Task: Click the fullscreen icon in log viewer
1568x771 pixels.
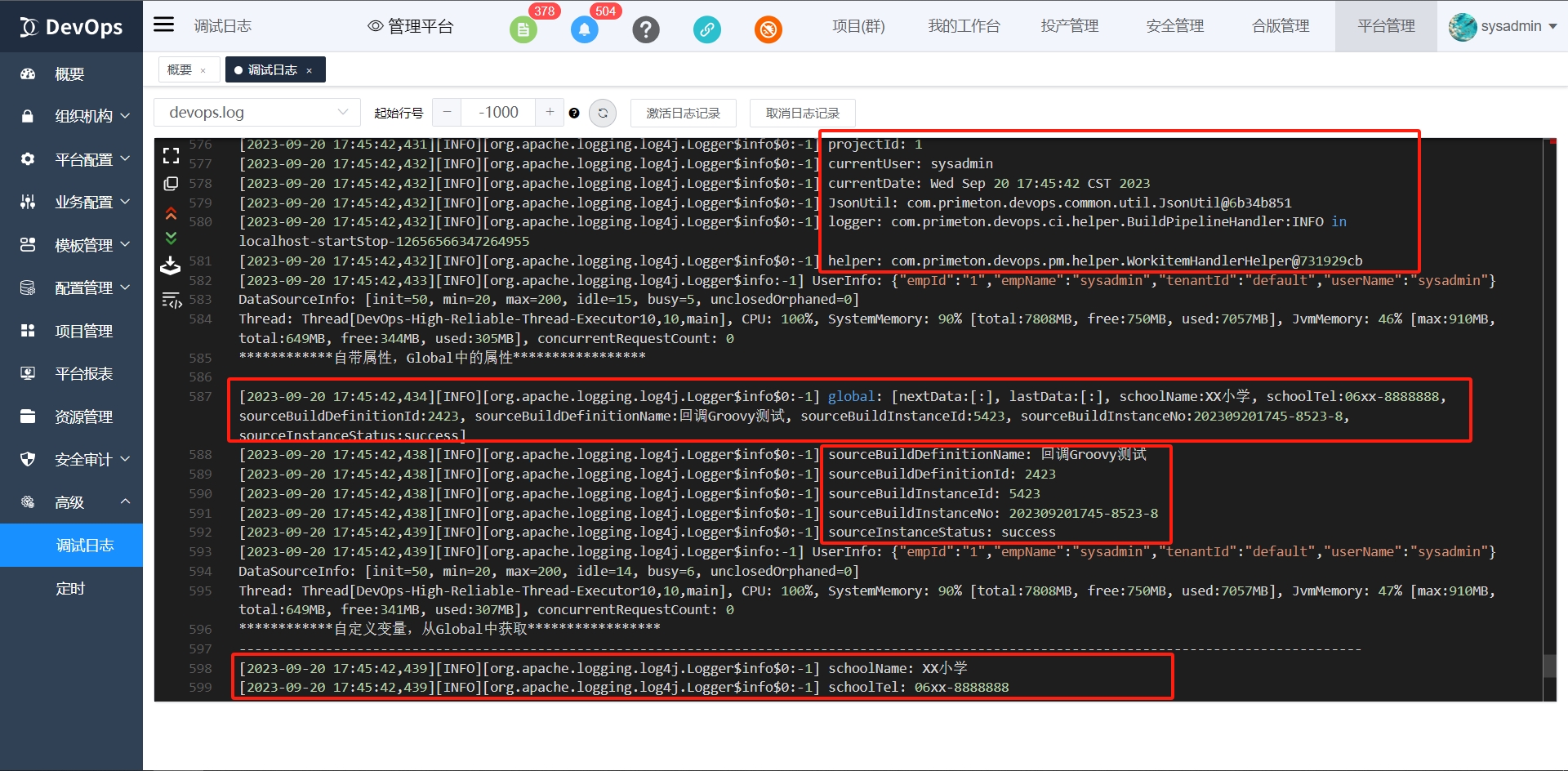Action: 171,155
